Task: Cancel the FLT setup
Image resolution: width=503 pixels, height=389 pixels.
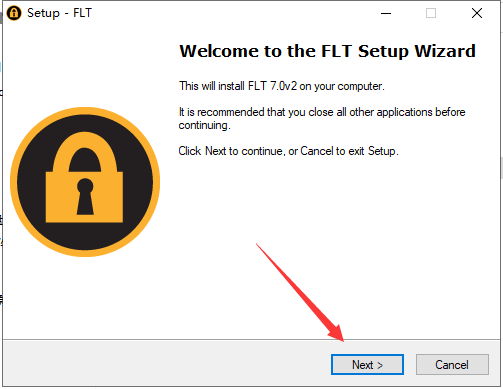Action: coord(452,364)
